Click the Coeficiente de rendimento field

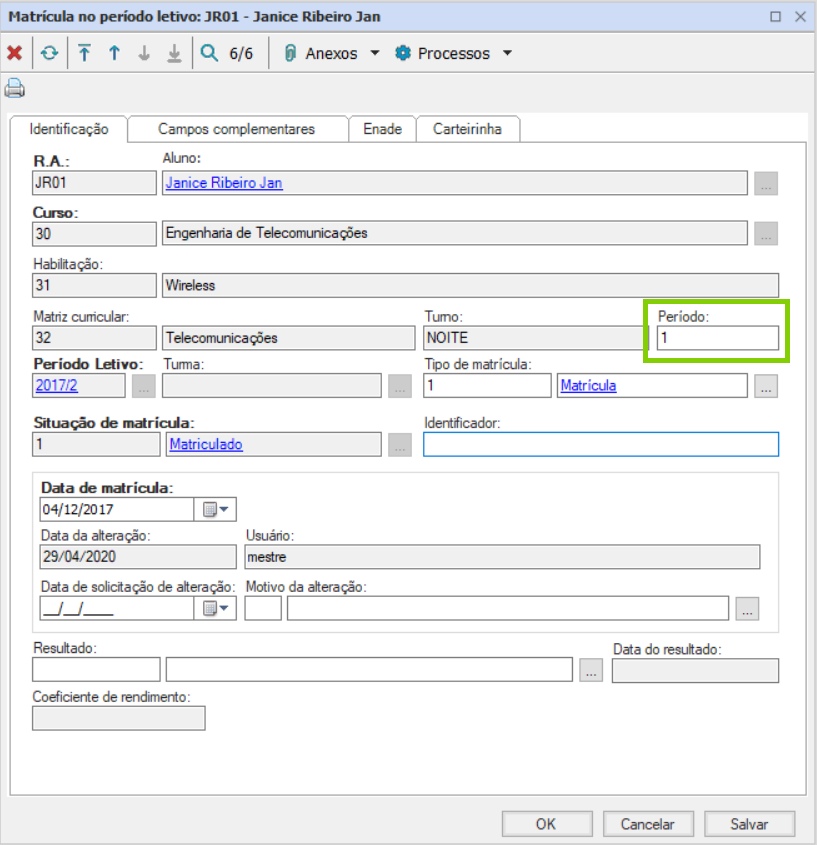point(119,718)
